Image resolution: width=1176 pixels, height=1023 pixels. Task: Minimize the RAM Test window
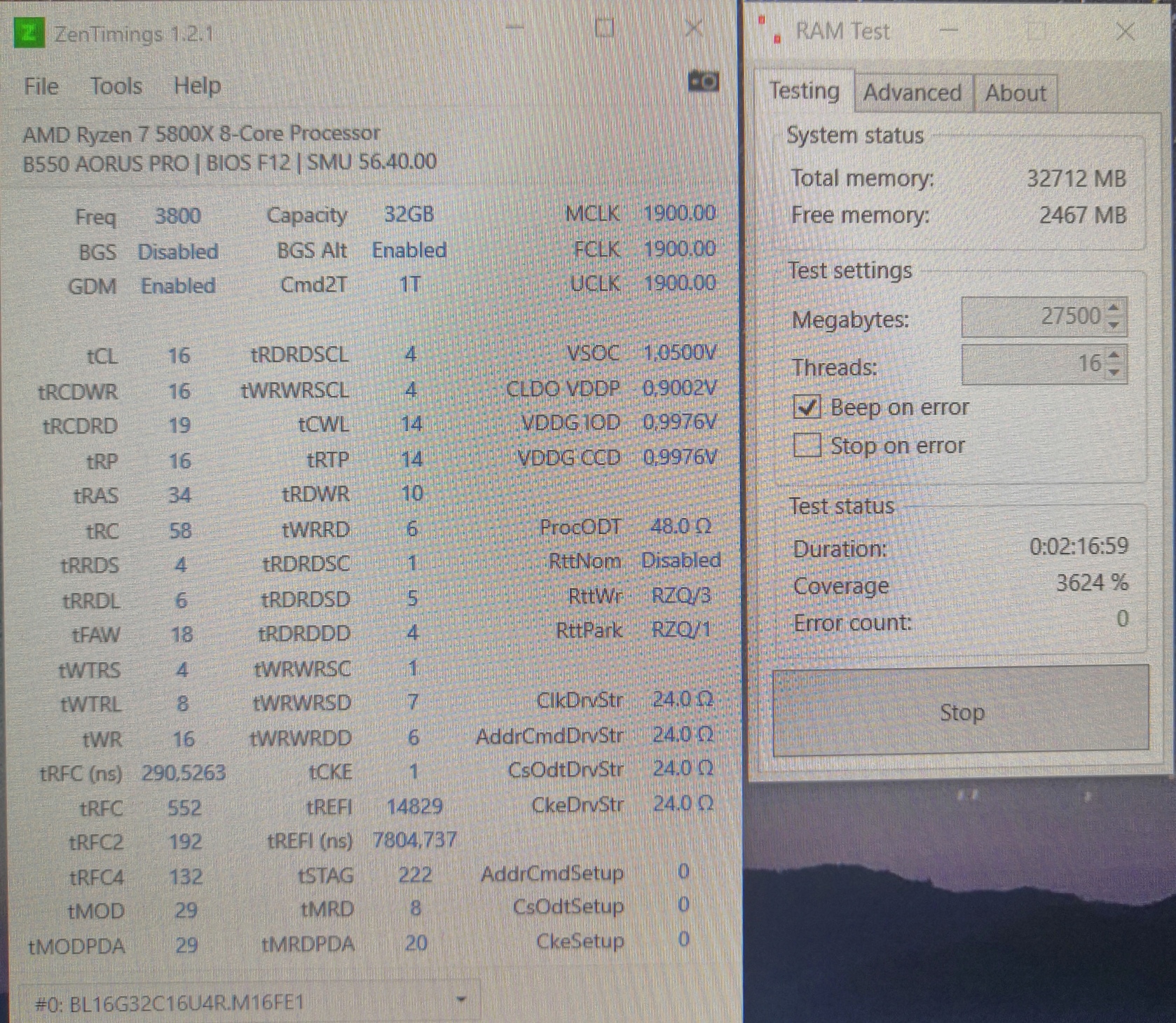click(x=949, y=30)
